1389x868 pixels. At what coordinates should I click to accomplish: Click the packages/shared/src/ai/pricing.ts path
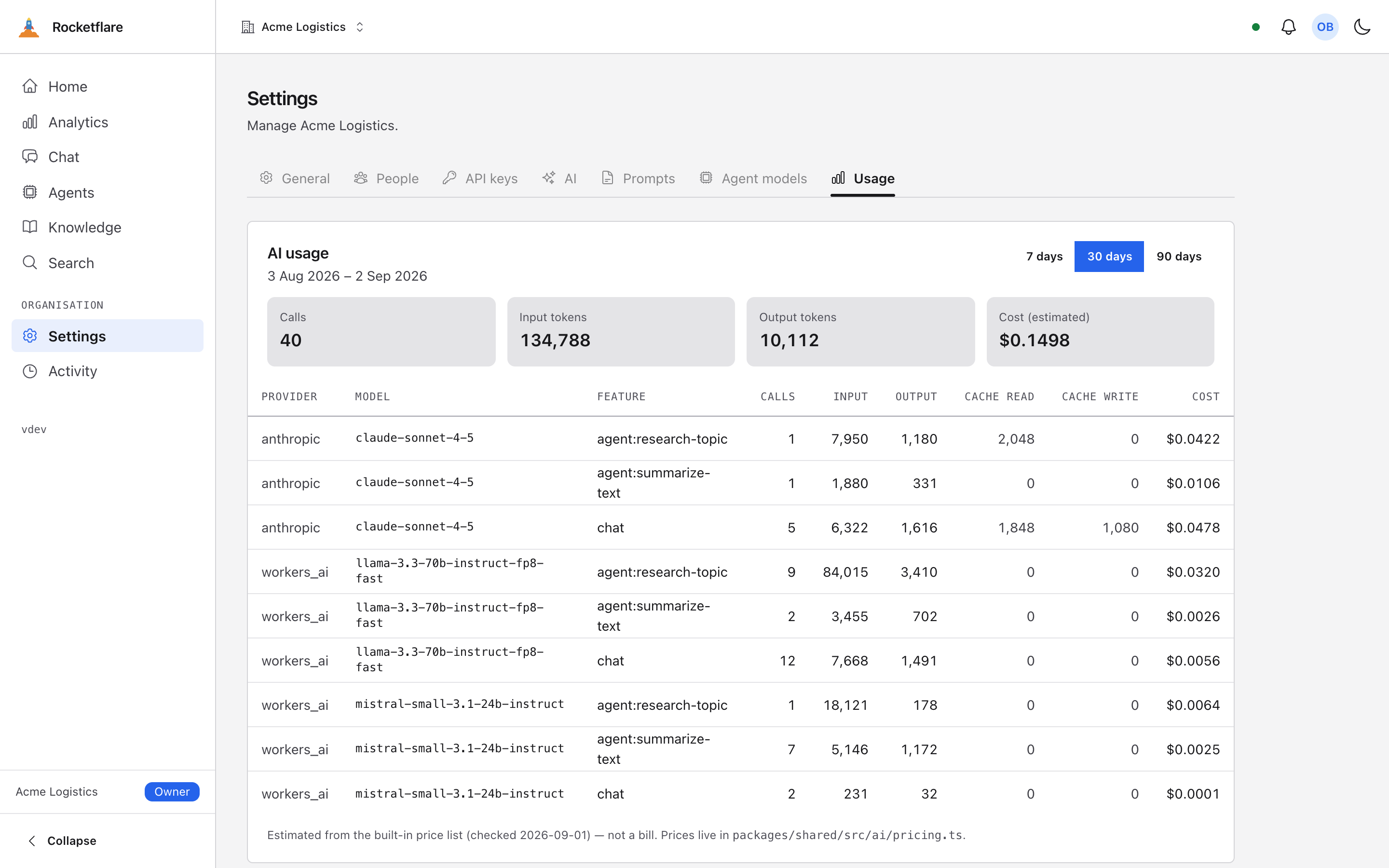848,835
